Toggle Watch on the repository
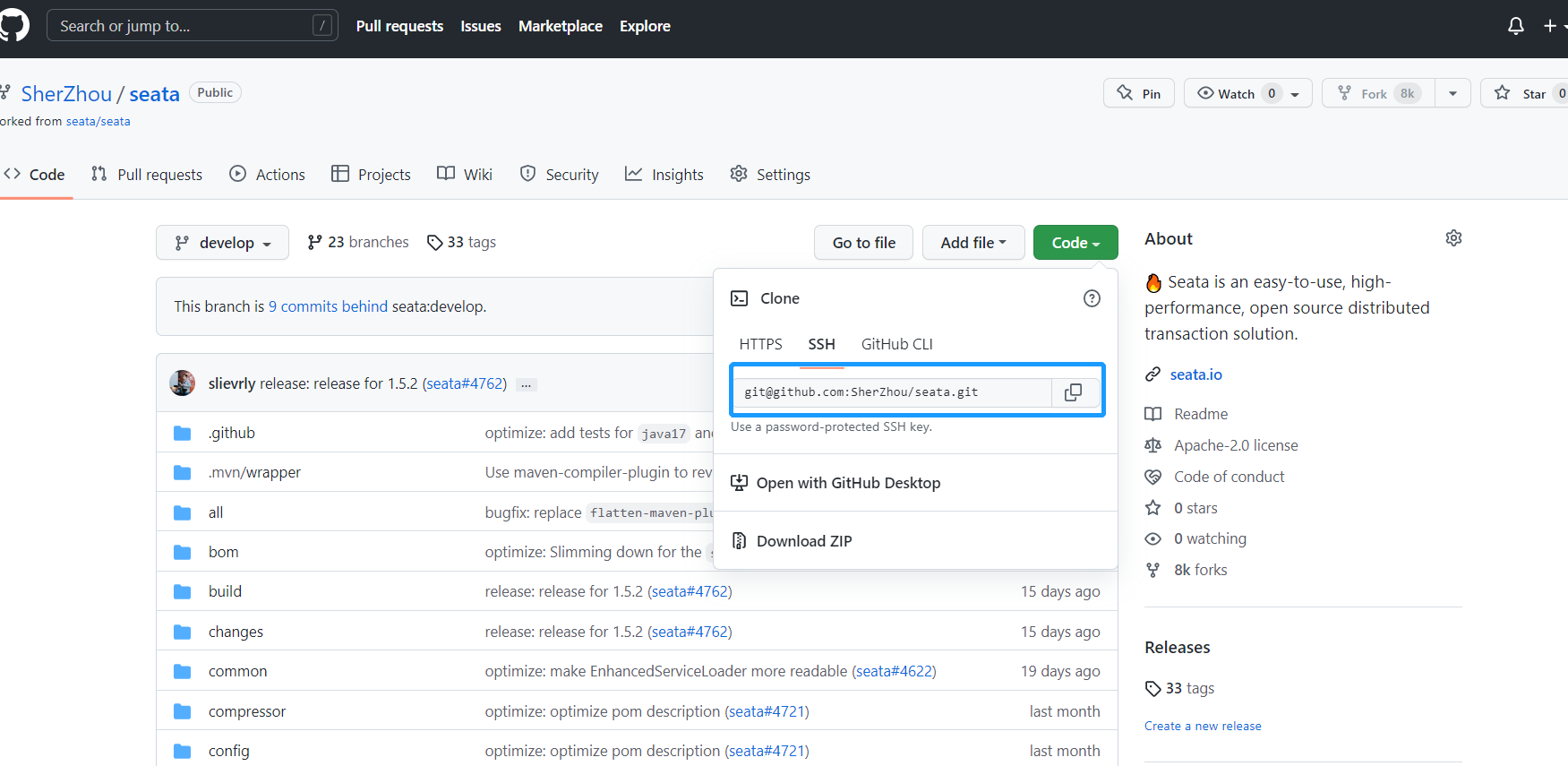Viewport: 1568px width, 766px height. click(1237, 93)
